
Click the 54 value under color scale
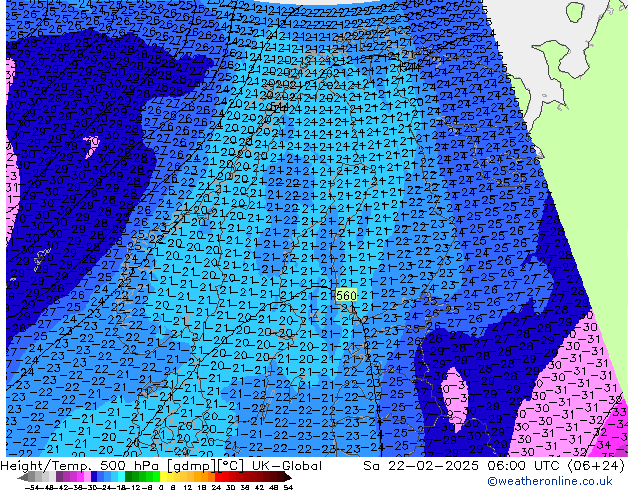tap(288, 487)
